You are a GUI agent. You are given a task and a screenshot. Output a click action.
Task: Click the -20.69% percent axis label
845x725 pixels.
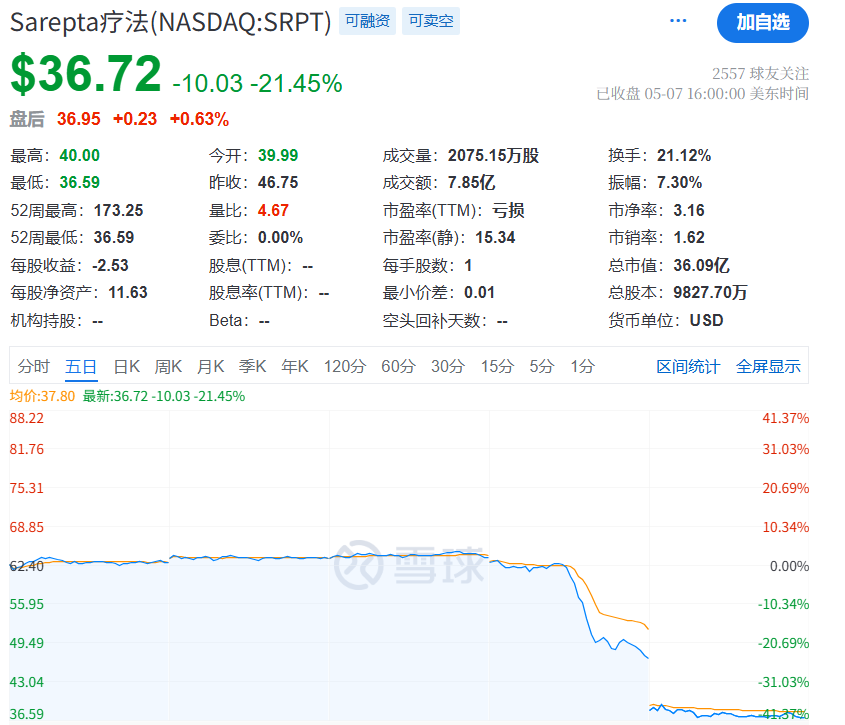click(x=784, y=643)
